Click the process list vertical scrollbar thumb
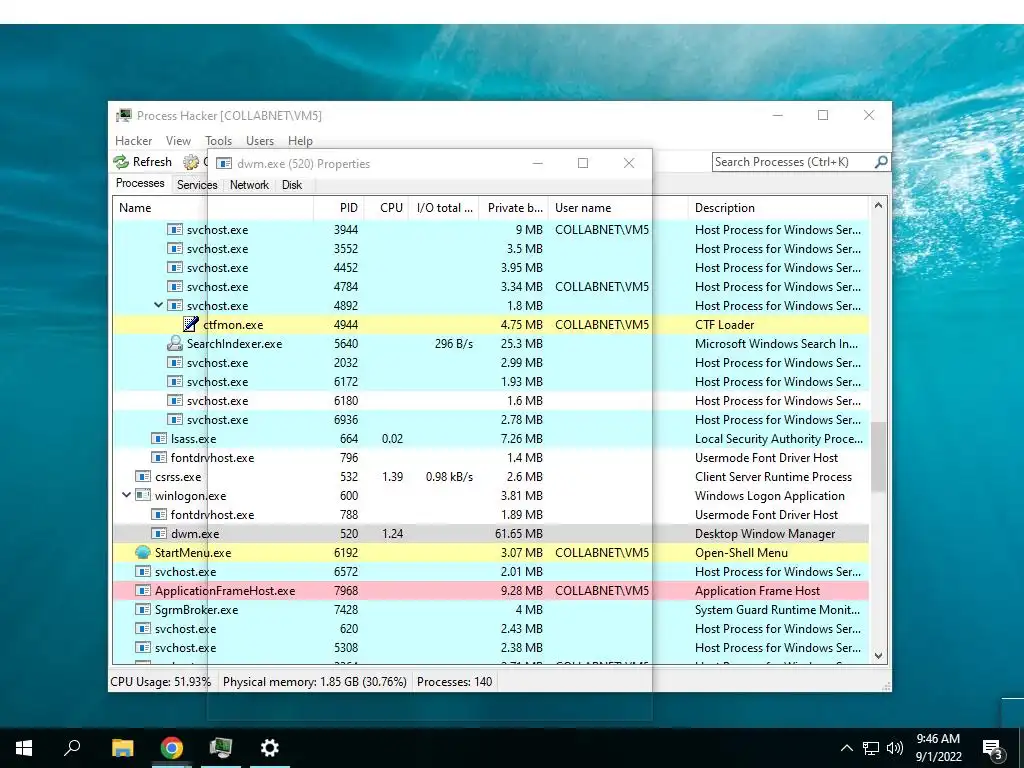 point(878,456)
